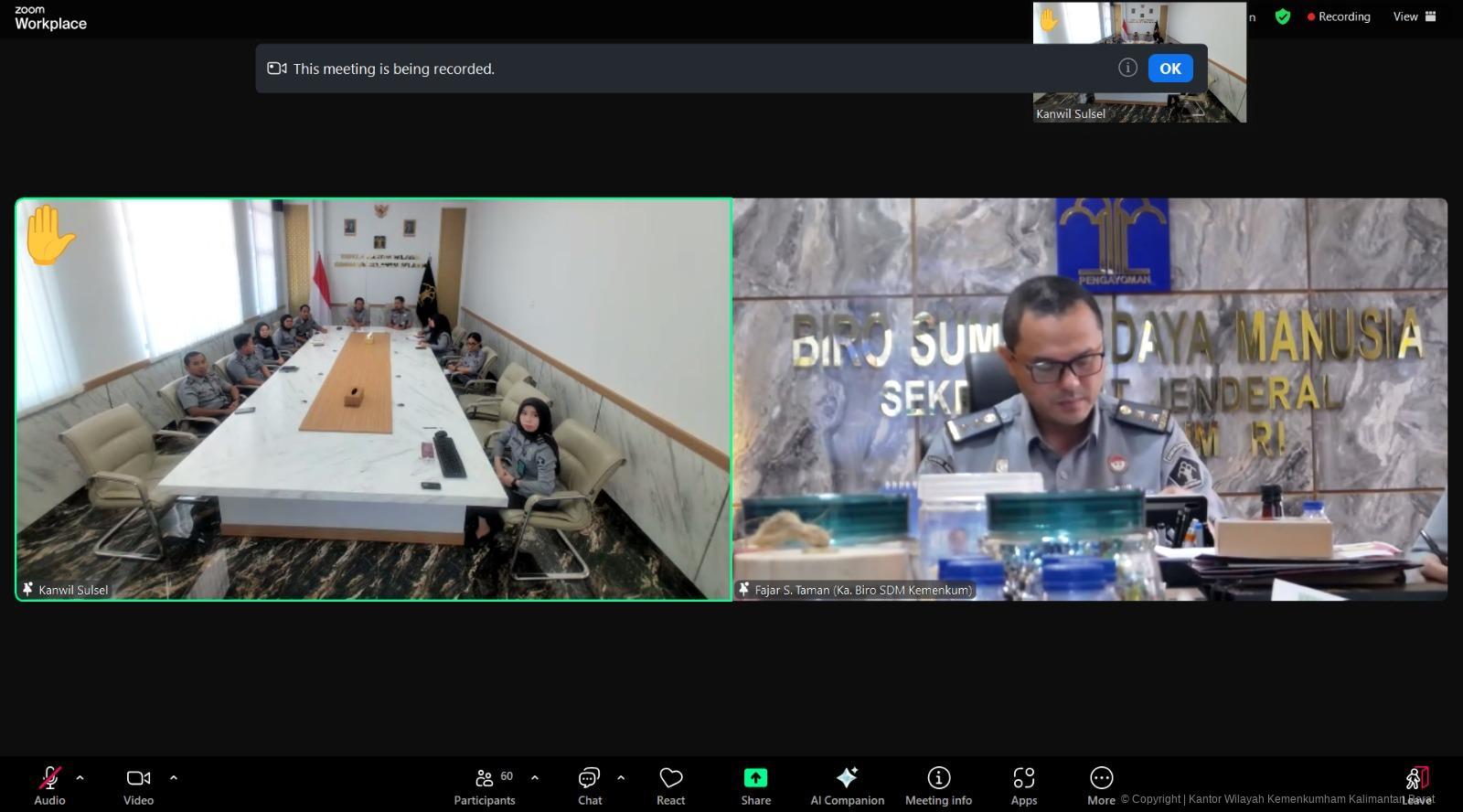The width and height of the screenshot is (1463, 812).
Task: Open video options arrow next to Video
Action: click(x=174, y=778)
